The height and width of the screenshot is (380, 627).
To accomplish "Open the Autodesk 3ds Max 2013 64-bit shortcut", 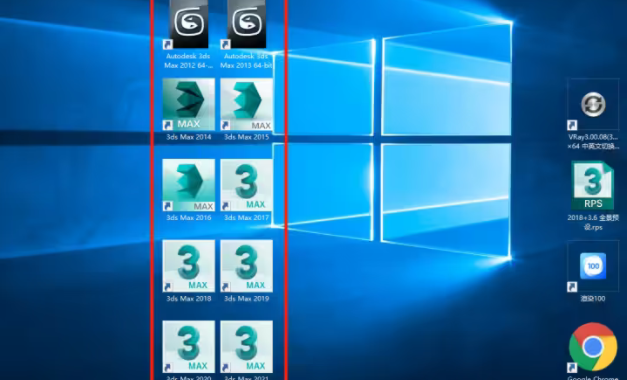I will point(246,24).
